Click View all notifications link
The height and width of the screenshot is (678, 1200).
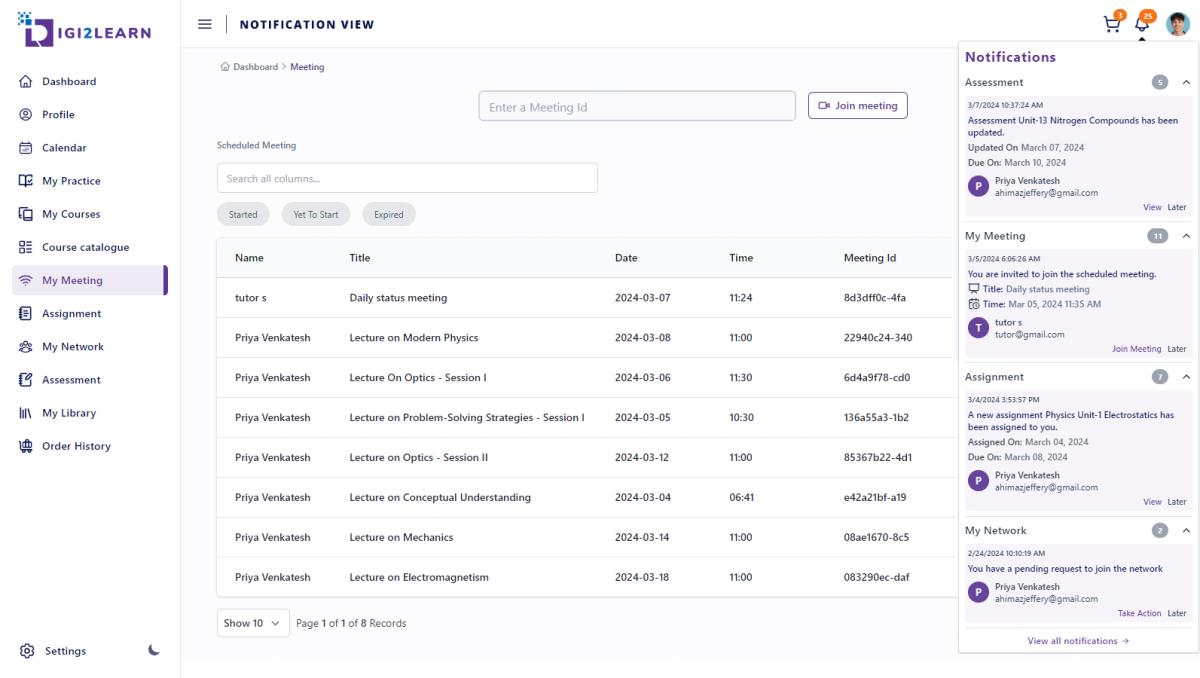point(1078,641)
